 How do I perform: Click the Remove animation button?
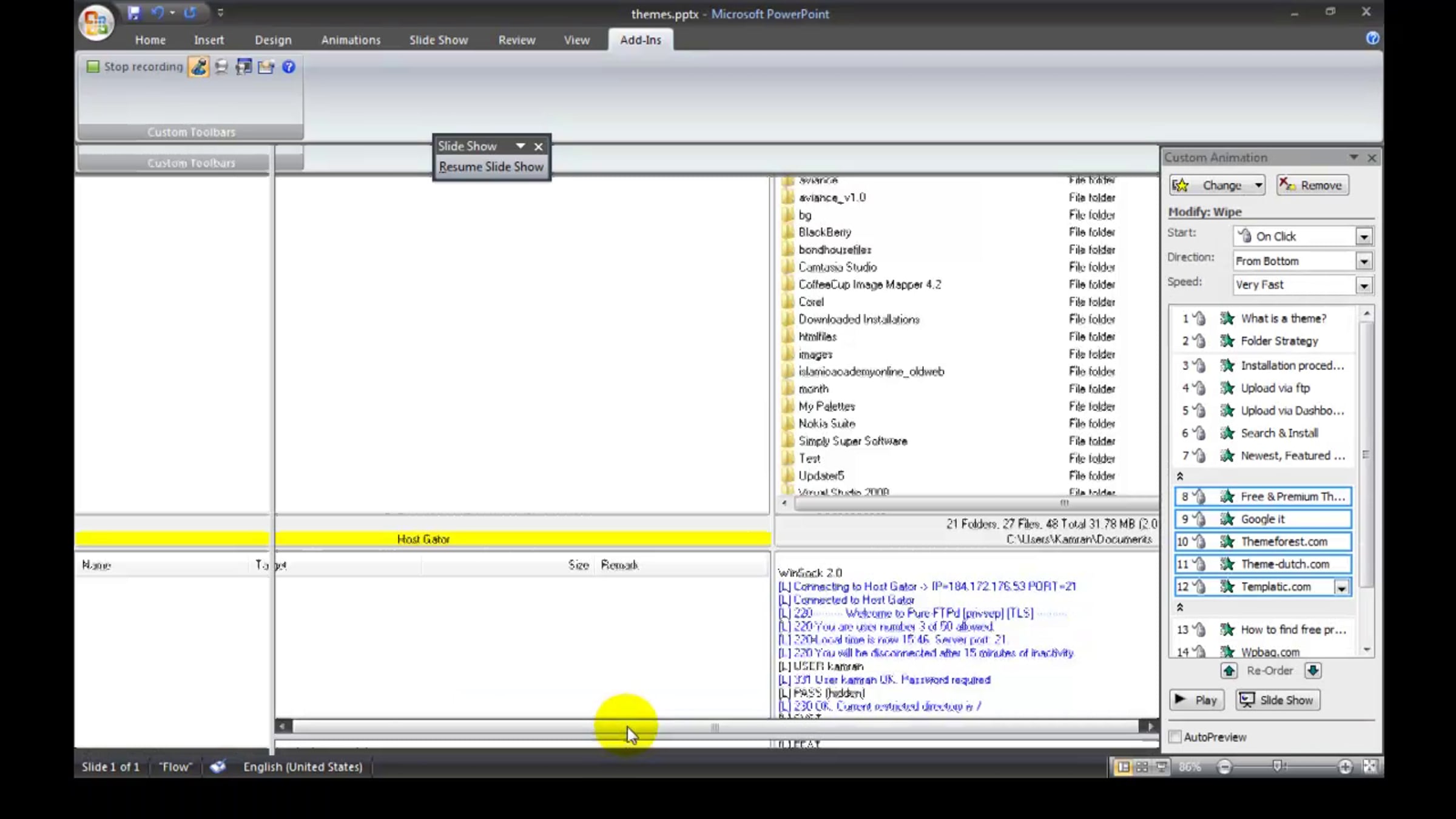1313,185
